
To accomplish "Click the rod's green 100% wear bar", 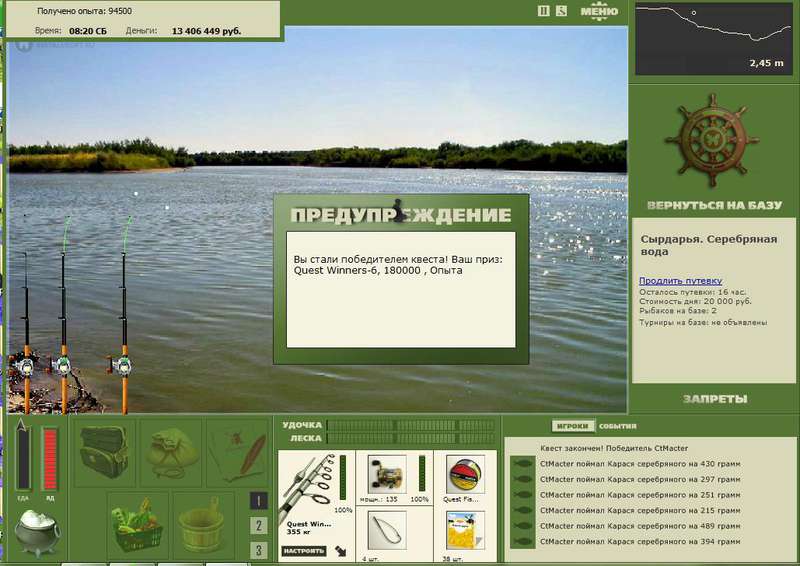I will click(x=342, y=478).
